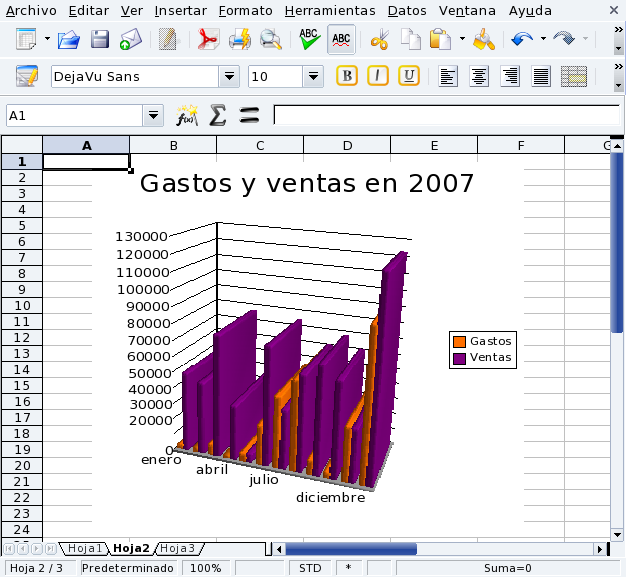Open the Editar menu

[89, 11]
